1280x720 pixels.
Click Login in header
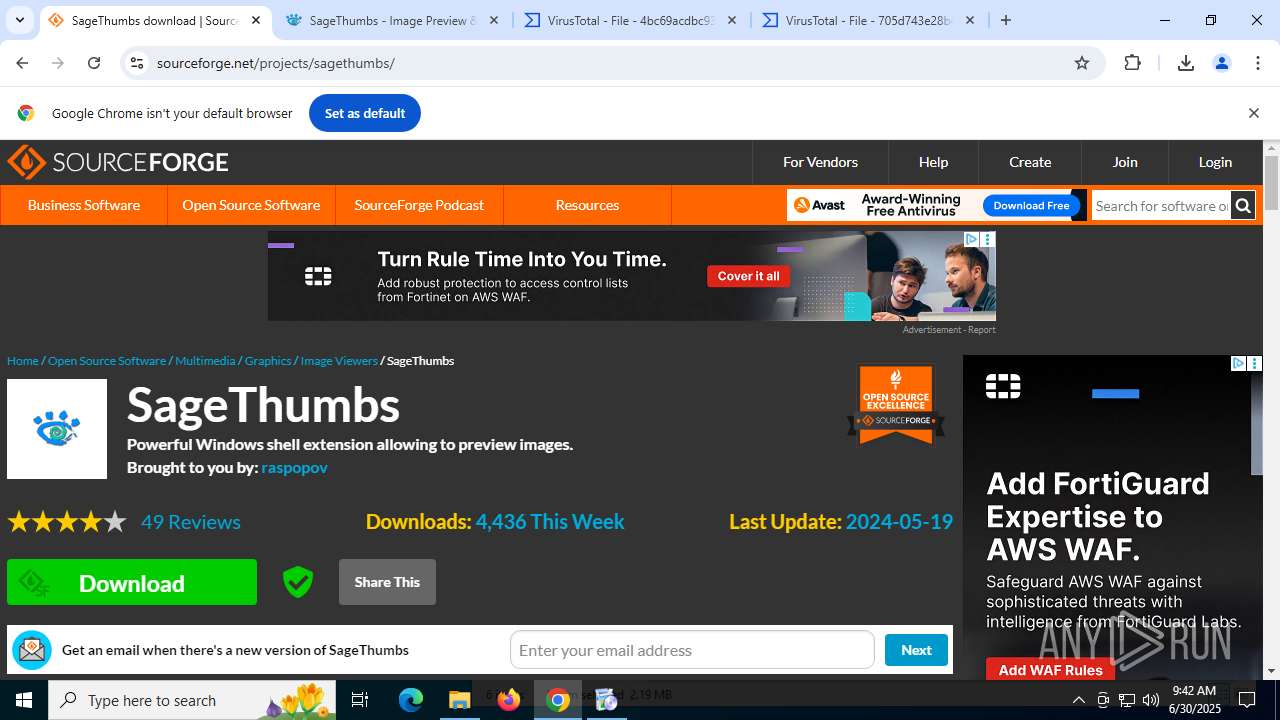(x=1215, y=162)
